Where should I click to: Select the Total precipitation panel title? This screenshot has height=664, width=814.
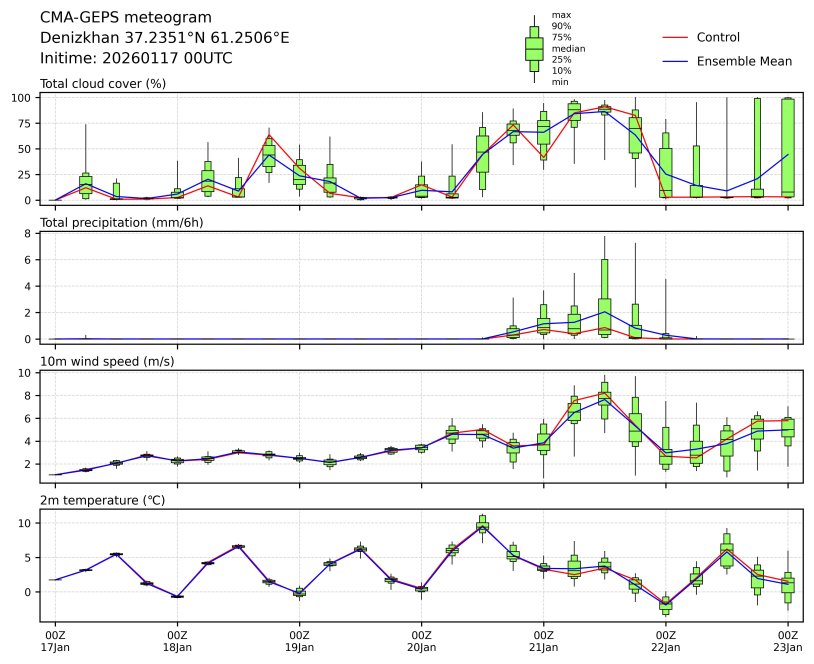pyautogui.click(x=121, y=222)
